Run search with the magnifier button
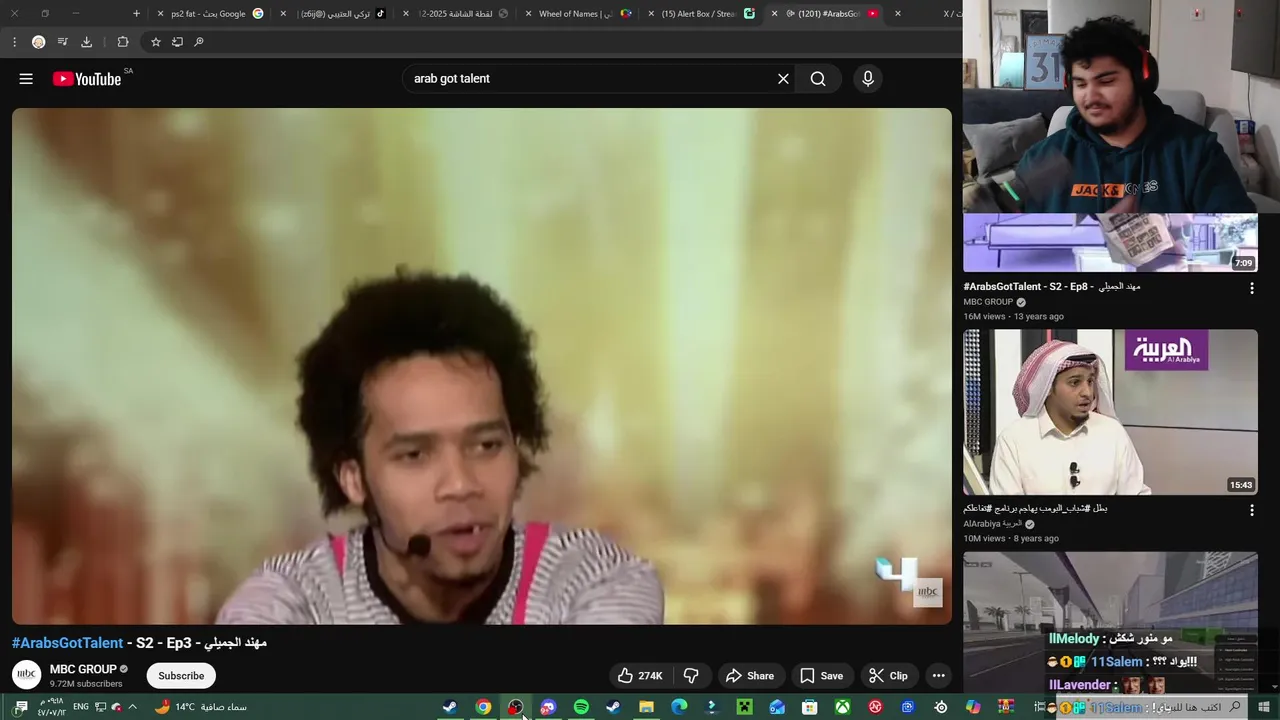This screenshot has height=720, width=1280. coord(818,79)
